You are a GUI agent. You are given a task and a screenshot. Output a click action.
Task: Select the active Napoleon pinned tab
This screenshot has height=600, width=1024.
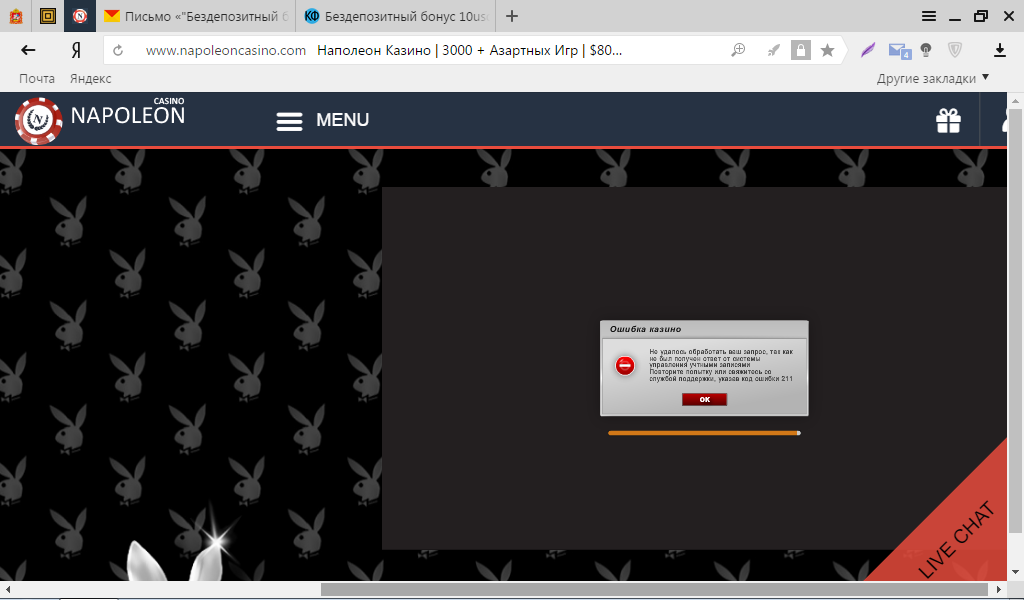click(x=80, y=16)
